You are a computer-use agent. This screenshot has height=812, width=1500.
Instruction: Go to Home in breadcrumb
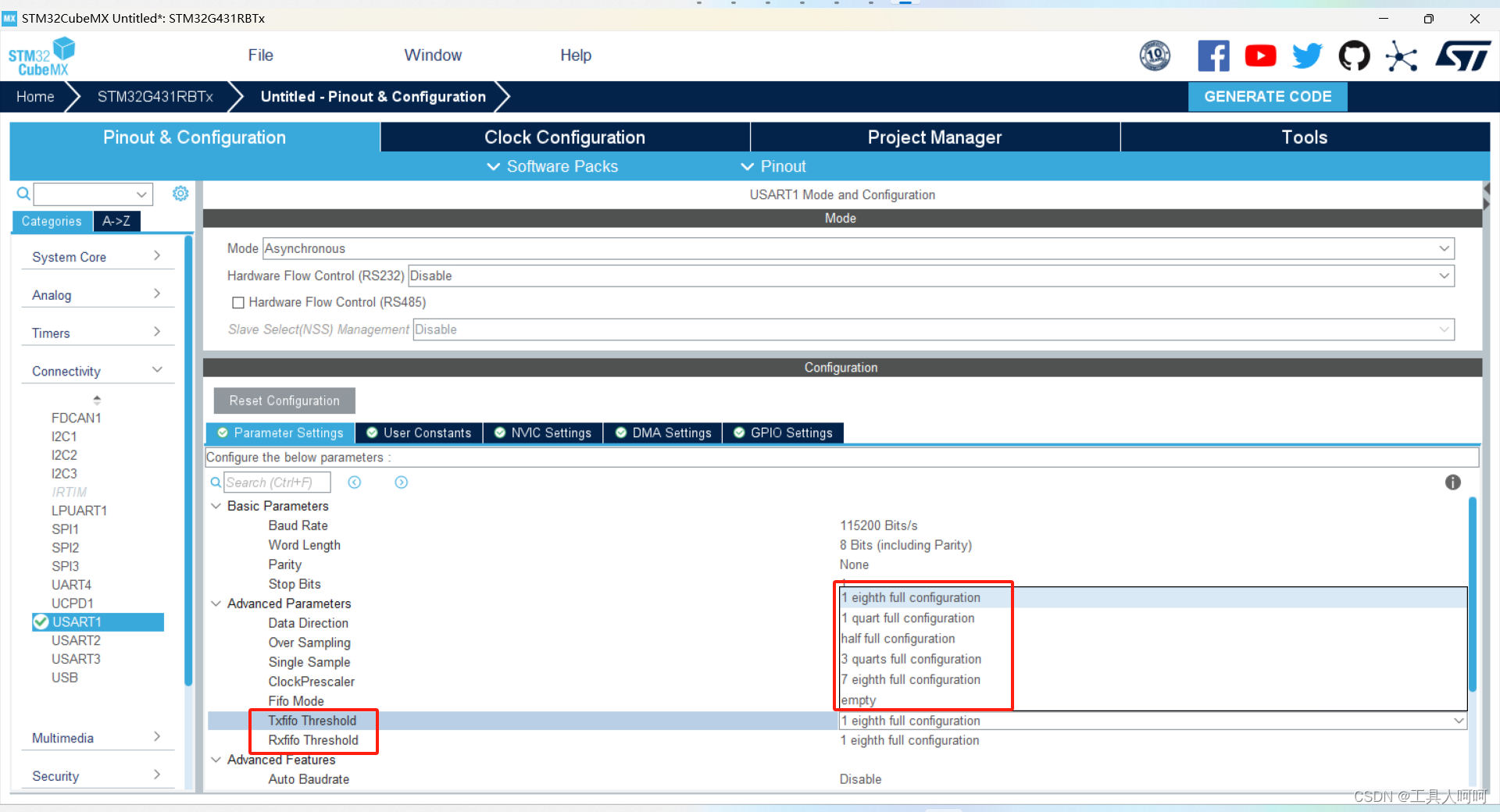tap(35, 97)
